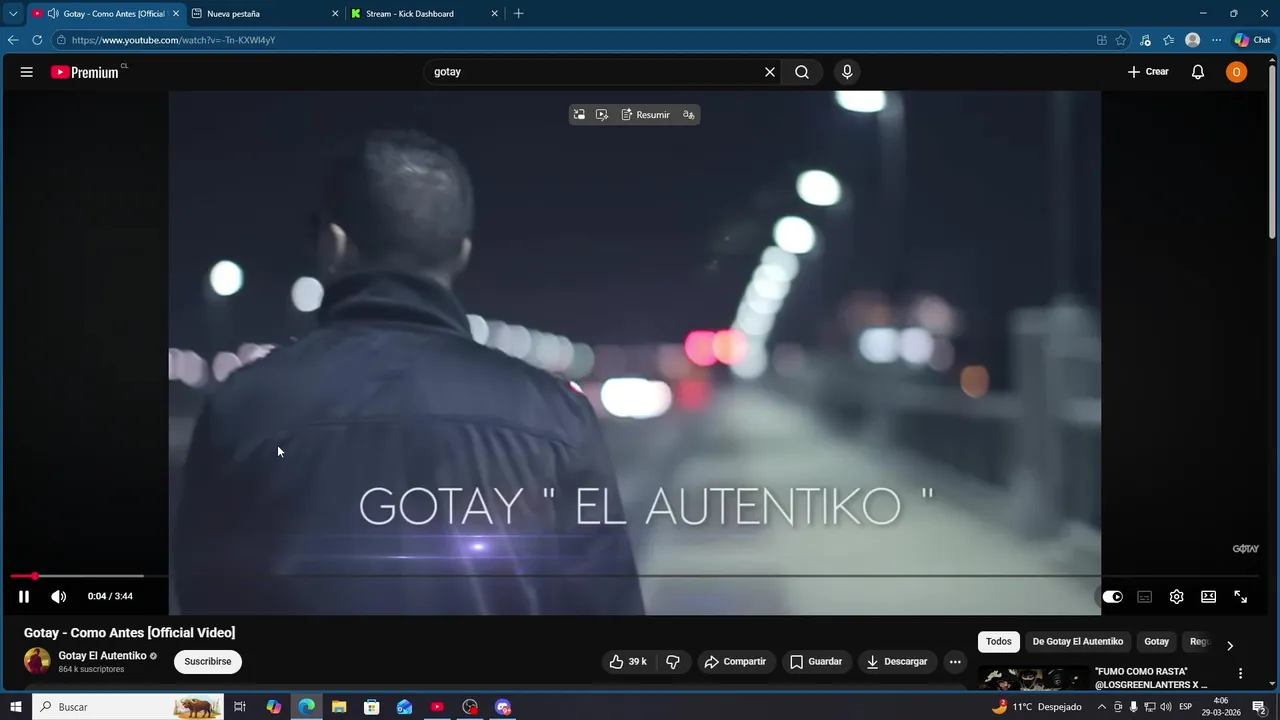Show hidden system tray icons chevron
Screen dimensions: 1280x720
point(1102,707)
